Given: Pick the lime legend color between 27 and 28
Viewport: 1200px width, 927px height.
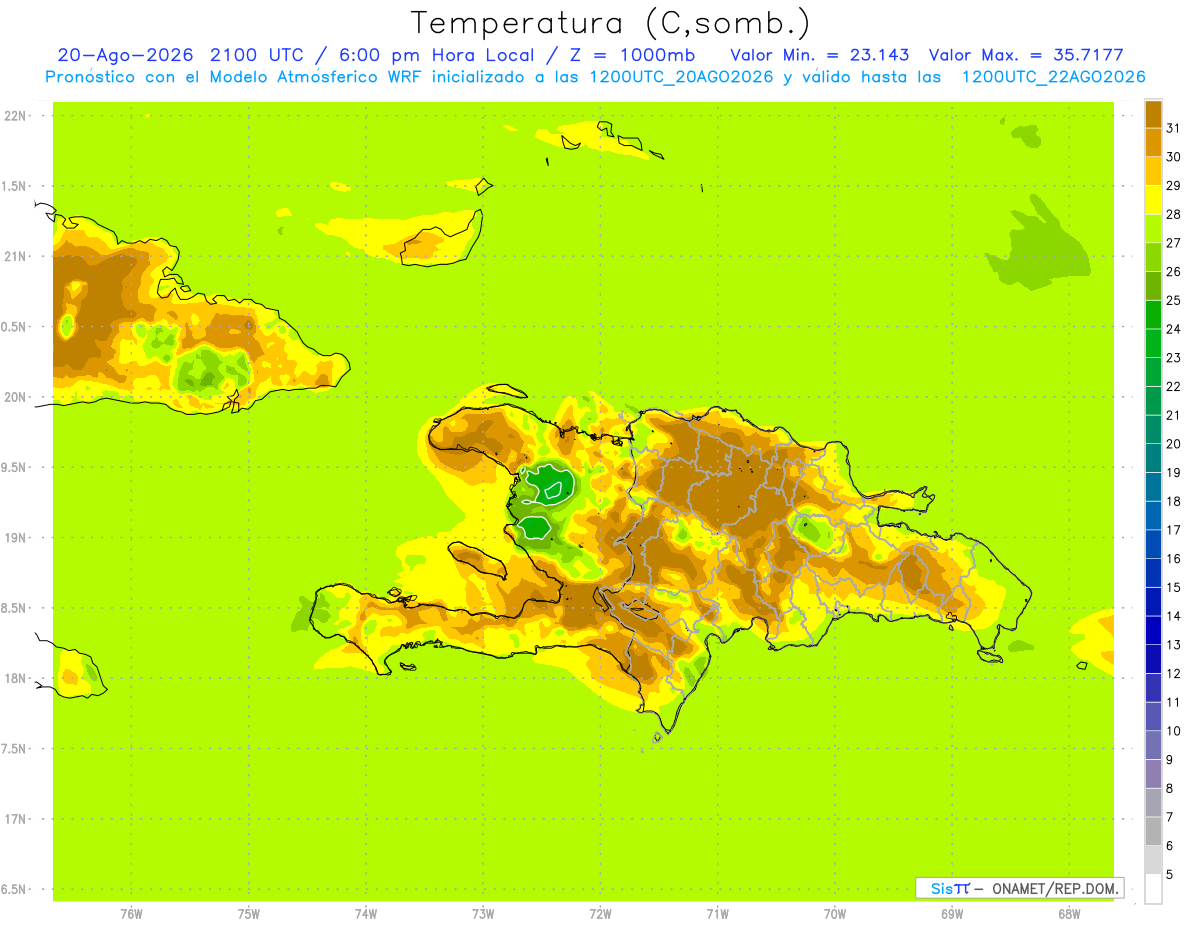Looking at the screenshot, I should 1153,229.
